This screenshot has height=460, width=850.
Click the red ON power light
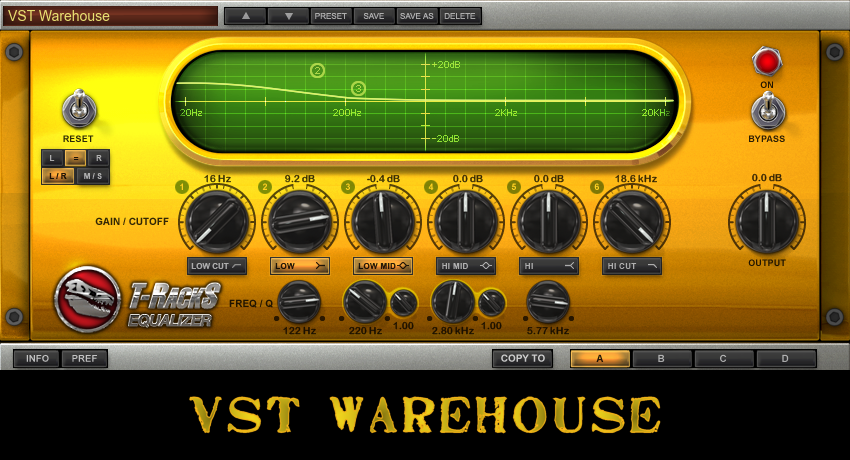click(767, 61)
